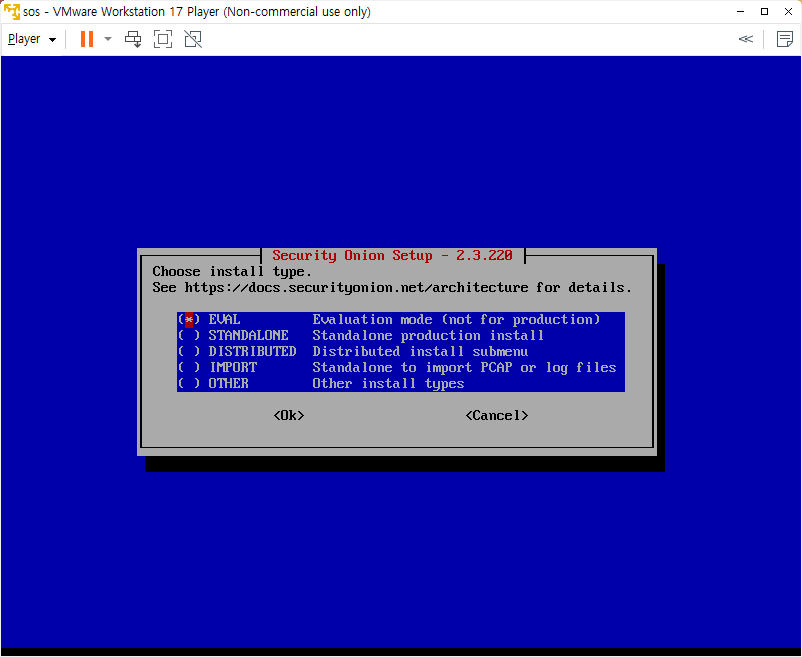Click the Cancel button in setup dialog
This screenshot has width=802, height=657.
pyautogui.click(x=497, y=416)
